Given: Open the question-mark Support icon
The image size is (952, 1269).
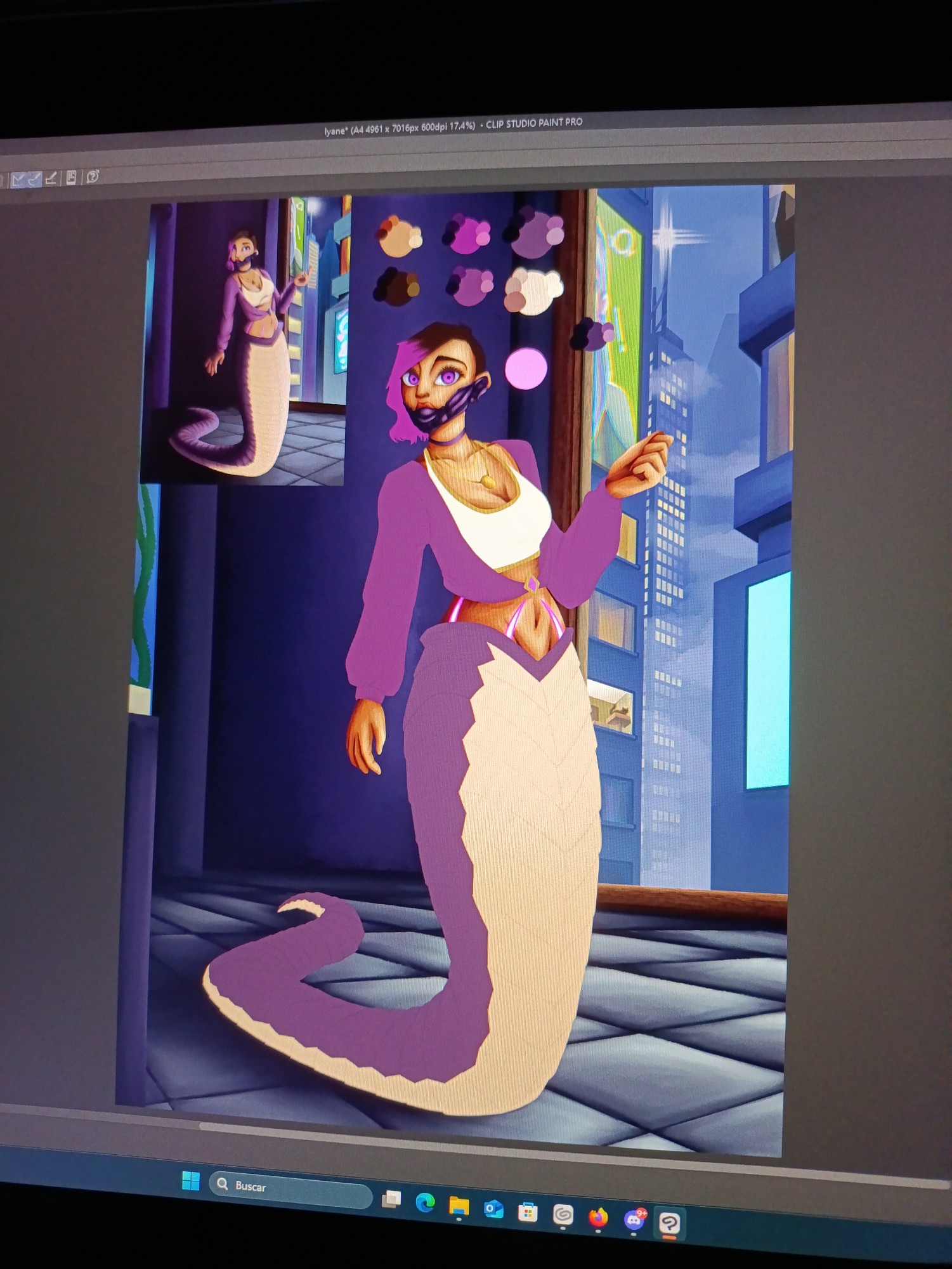Looking at the screenshot, I should 93,177.
